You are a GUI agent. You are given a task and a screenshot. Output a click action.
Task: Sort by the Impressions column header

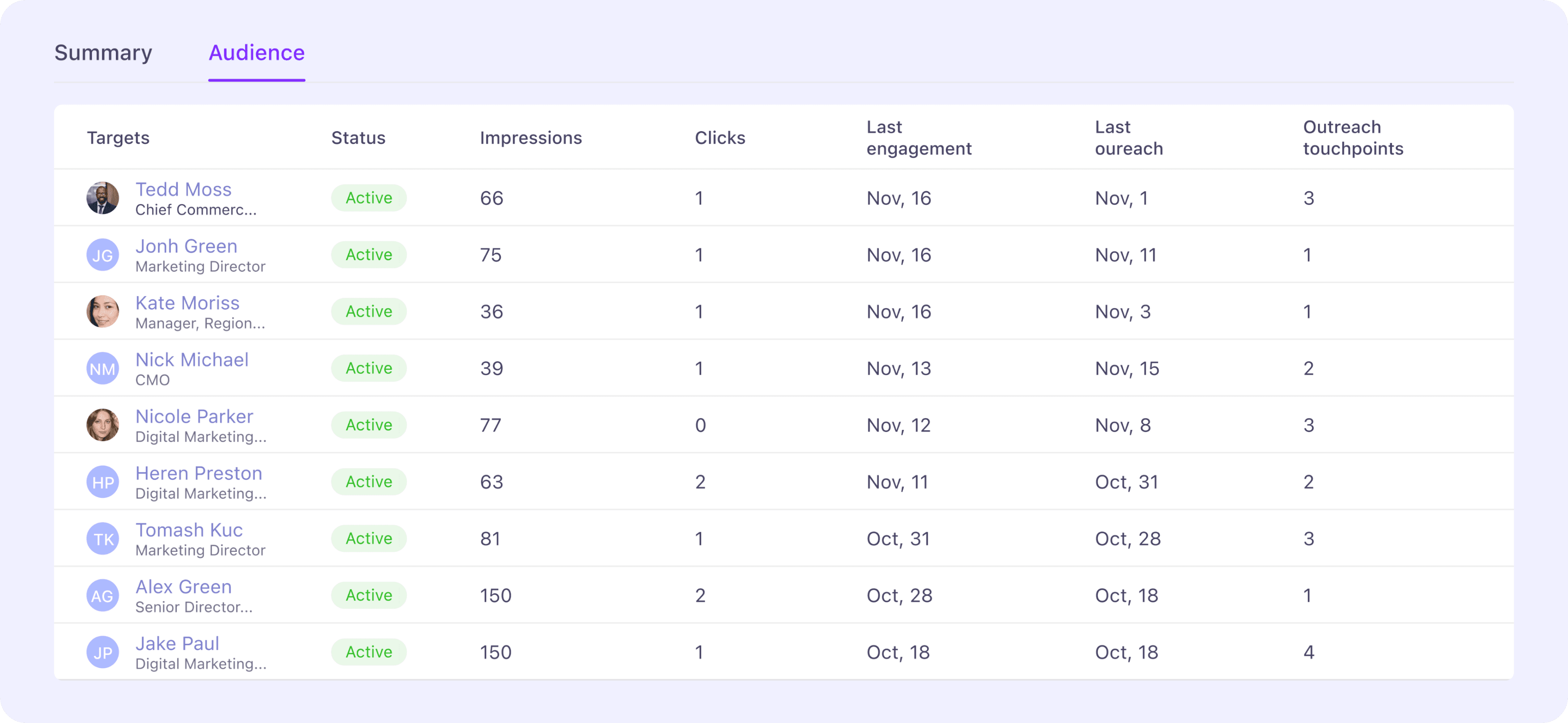(x=531, y=138)
